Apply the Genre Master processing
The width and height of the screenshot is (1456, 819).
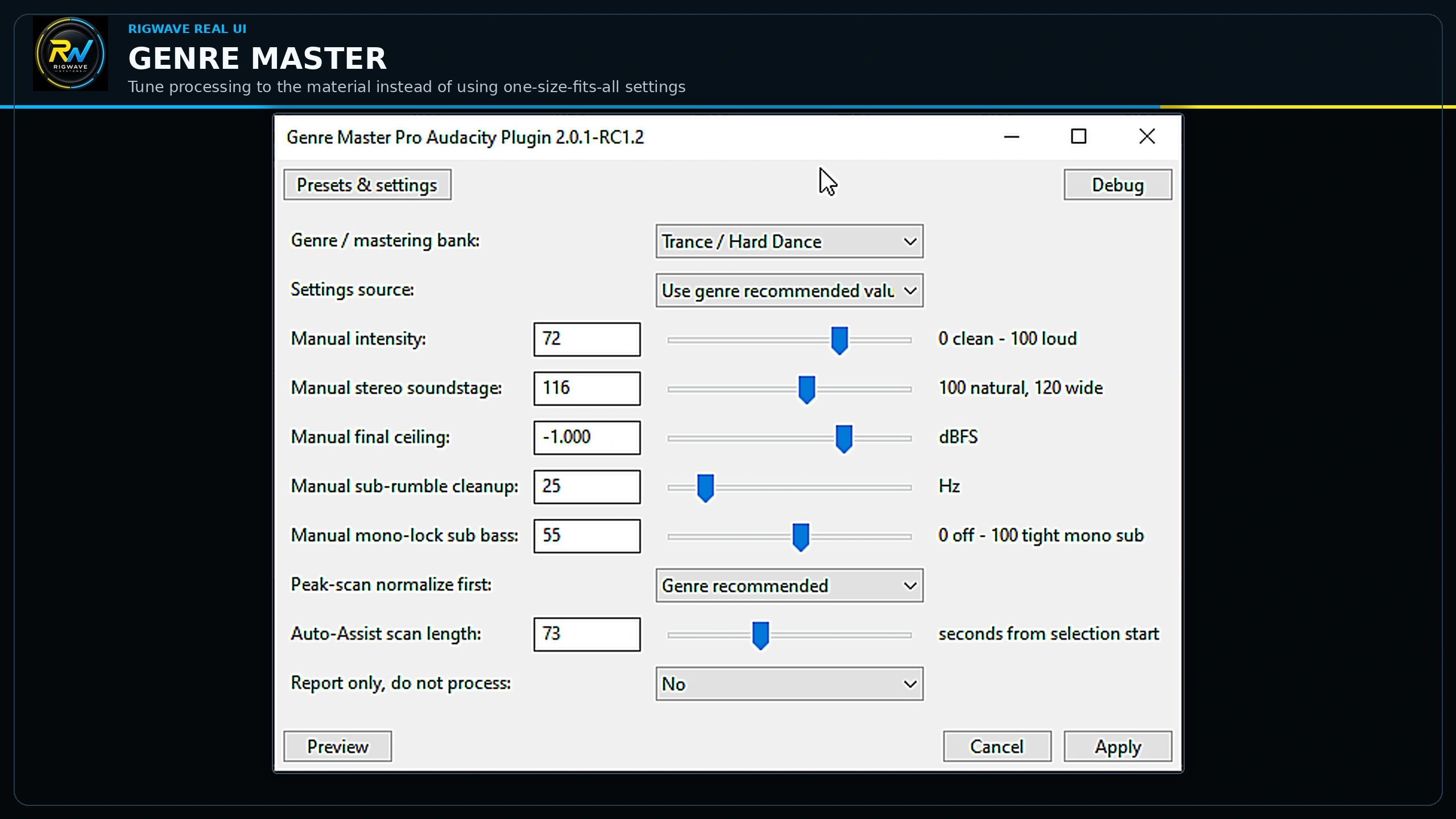[1118, 746]
